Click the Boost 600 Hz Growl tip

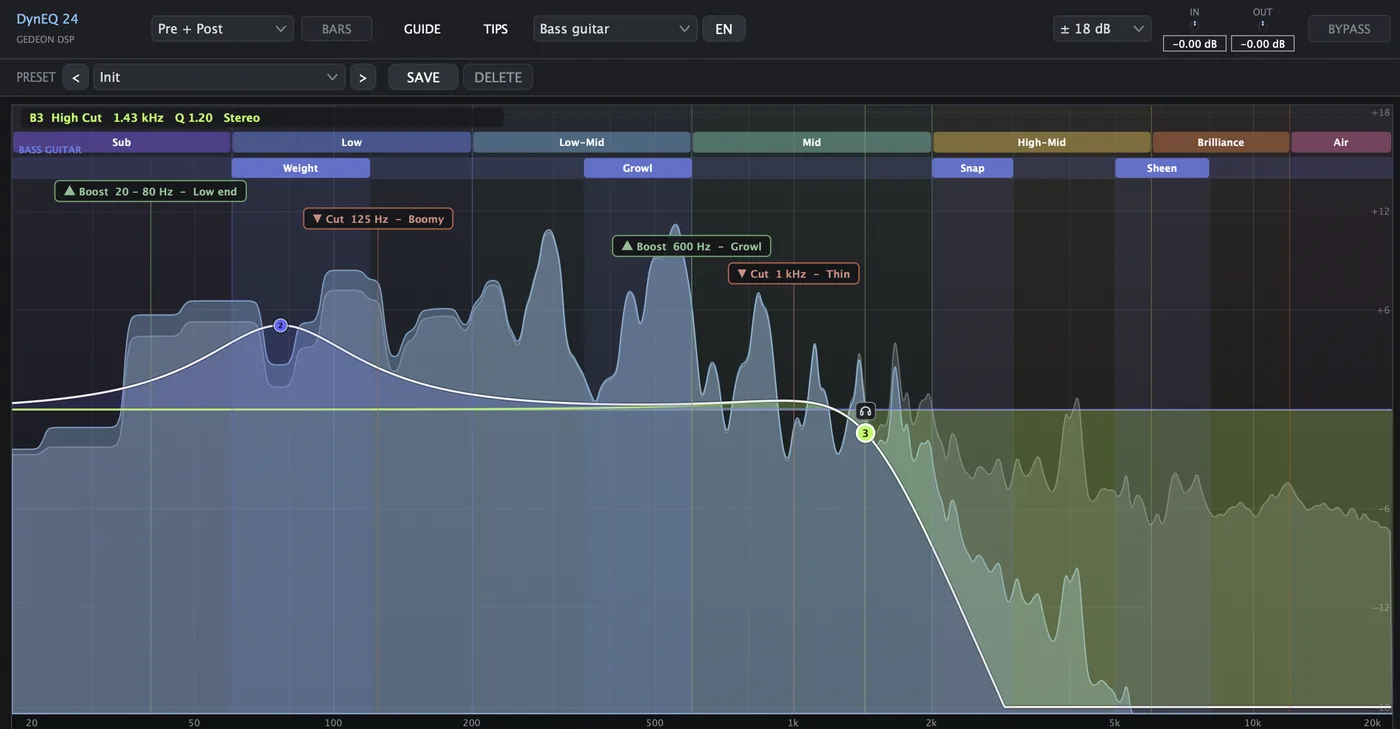(x=692, y=246)
